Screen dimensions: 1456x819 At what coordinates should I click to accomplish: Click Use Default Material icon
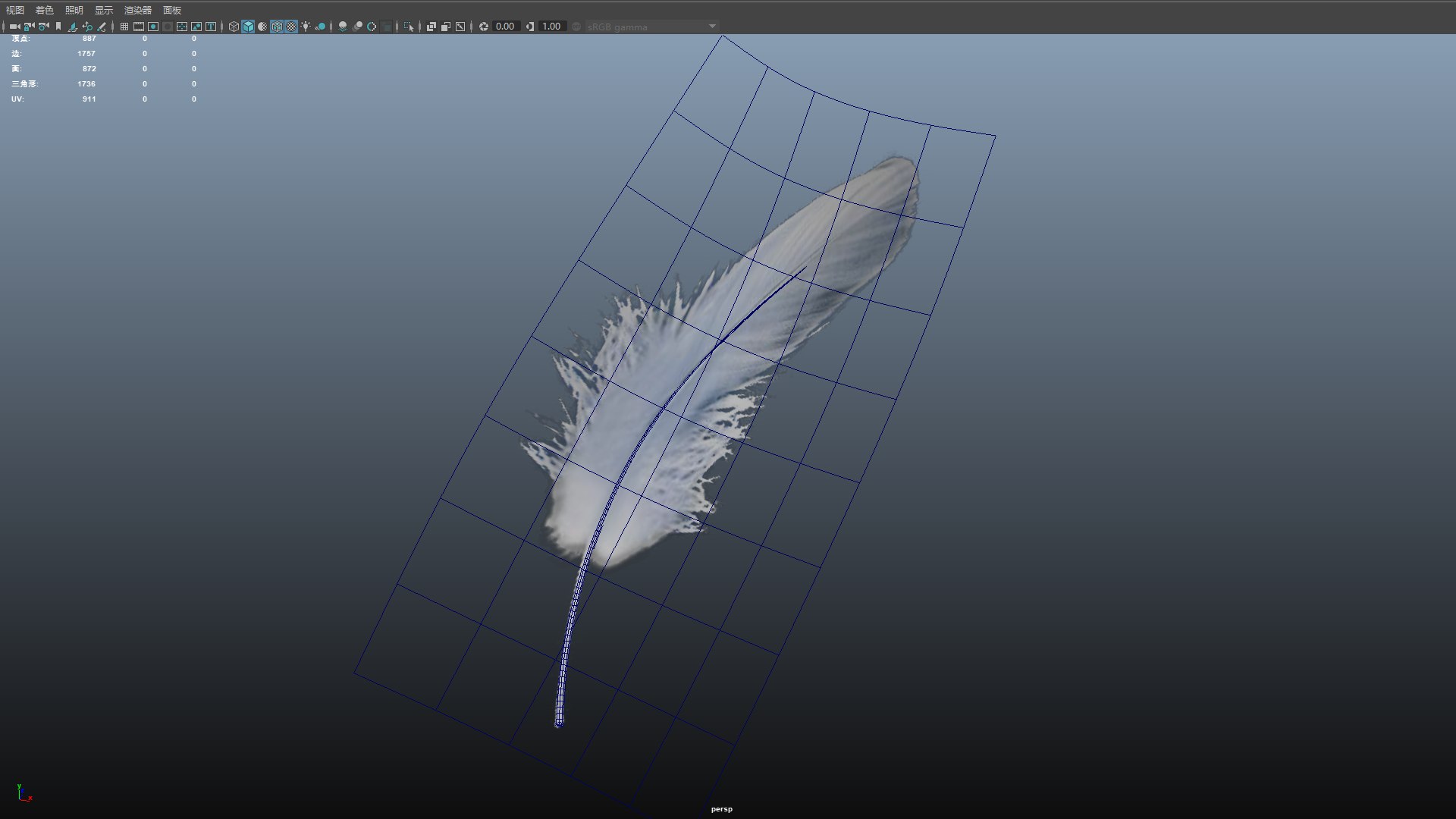(262, 27)
